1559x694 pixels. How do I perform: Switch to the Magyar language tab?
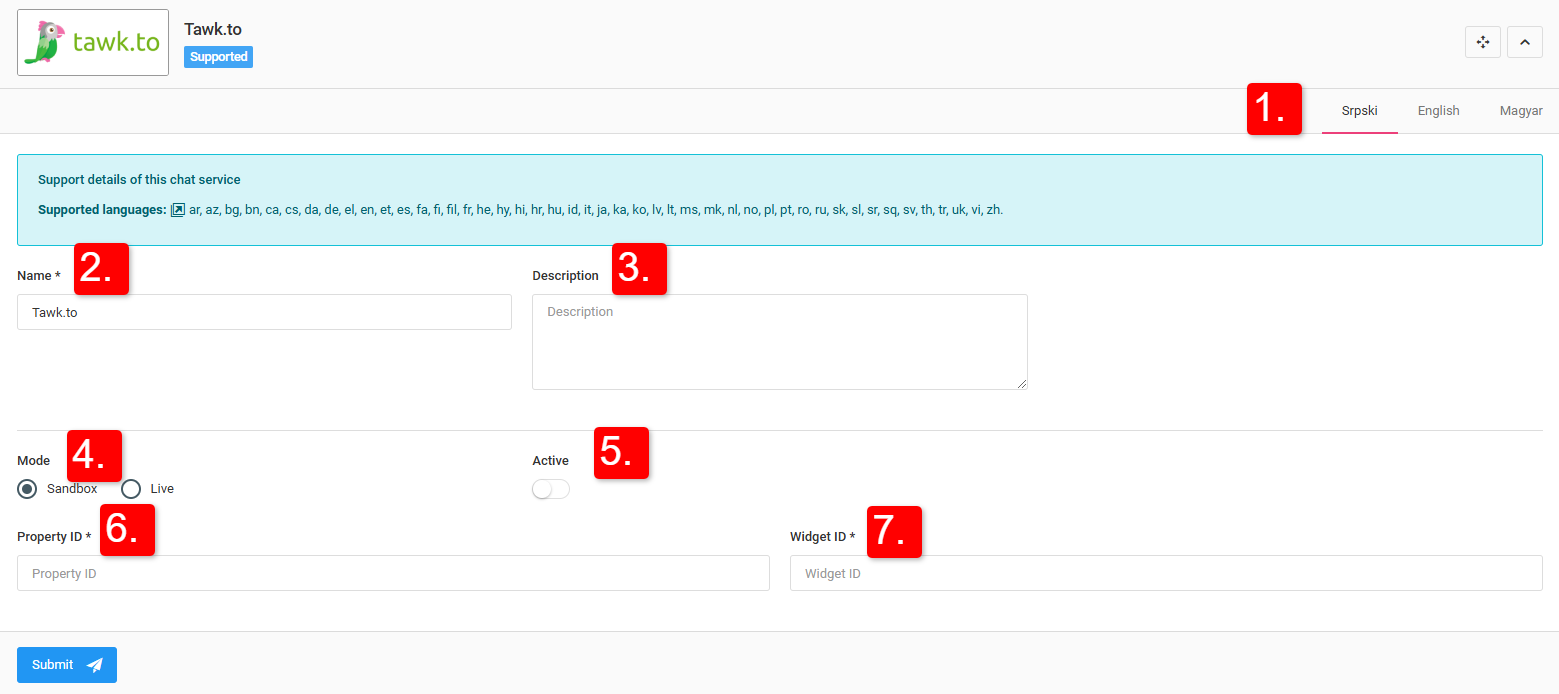(x=1521, y=111)
